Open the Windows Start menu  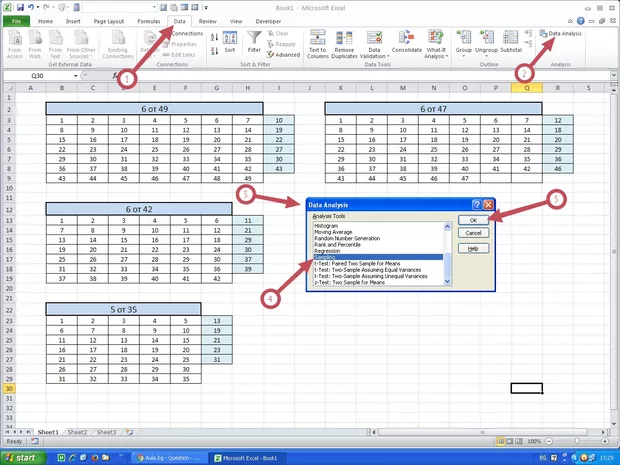(24, 457)
